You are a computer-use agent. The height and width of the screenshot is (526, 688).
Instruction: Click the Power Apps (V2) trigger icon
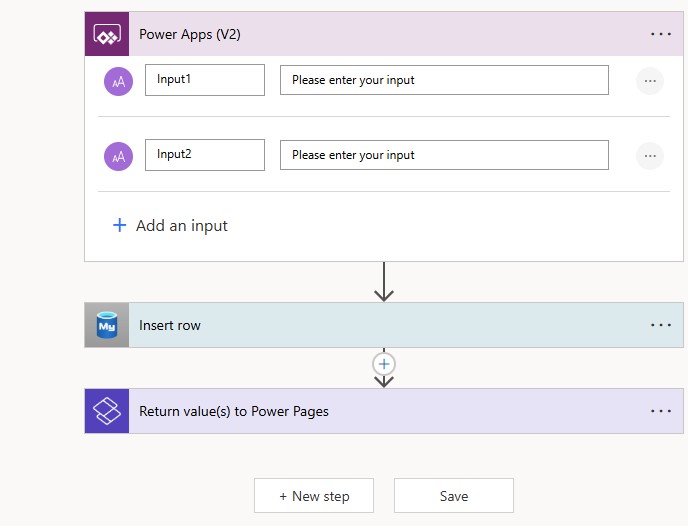pyautogui.click(x=107, y=34)
